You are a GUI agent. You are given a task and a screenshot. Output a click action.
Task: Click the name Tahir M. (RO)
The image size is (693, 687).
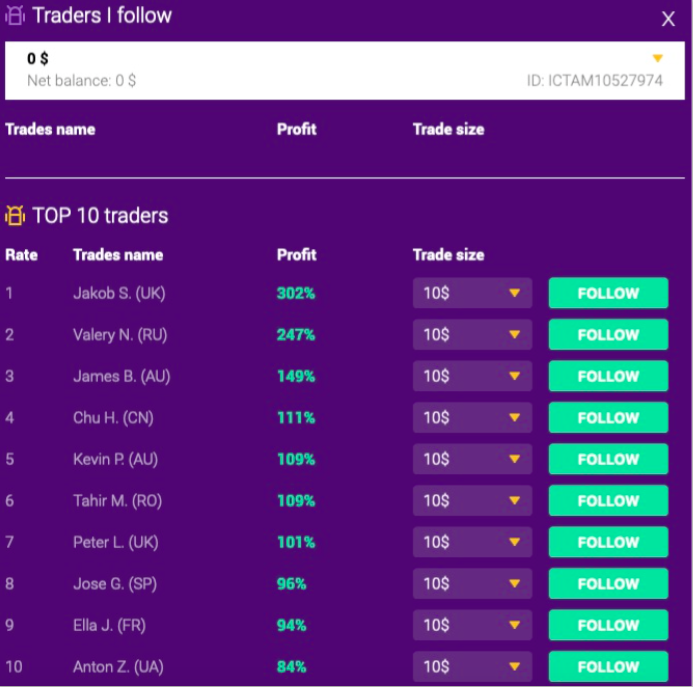click(118, 501)
